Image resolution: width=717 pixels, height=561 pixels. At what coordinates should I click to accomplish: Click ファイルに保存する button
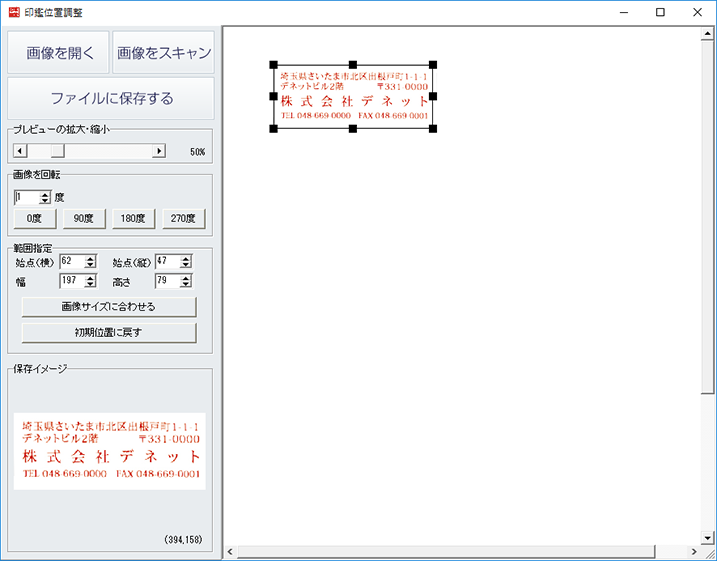pos(111,98)
